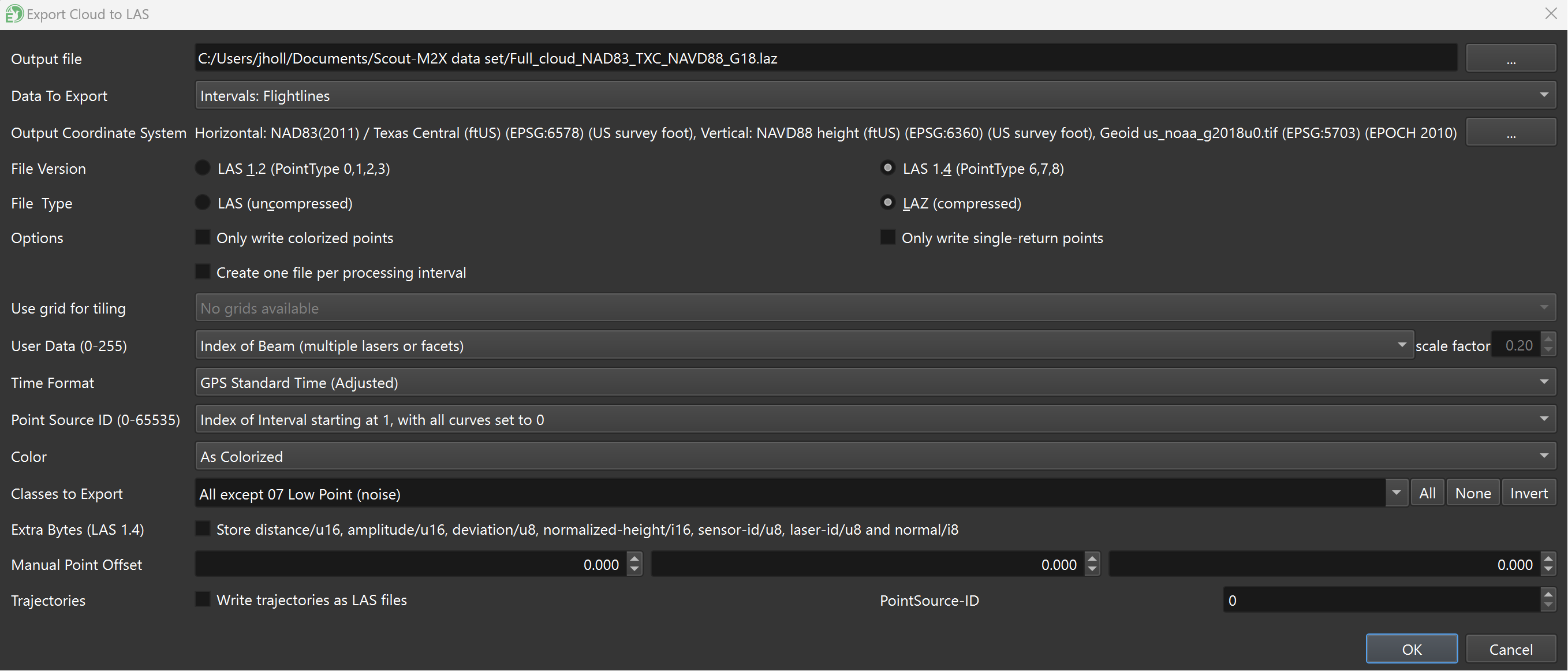The image size is (1568, 671).
Task: Open the Color dropdown
Action: (1543, 456)
